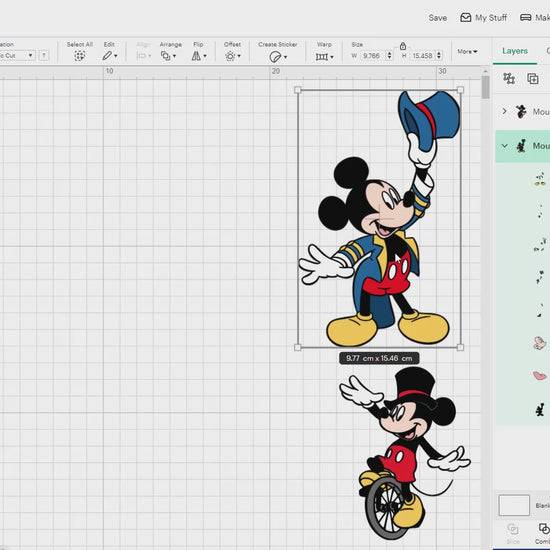This screenshot has width=550, height=550.
Task: Click the top-left selection box handle
Action: pyautogui.click(x=298, y=90)
